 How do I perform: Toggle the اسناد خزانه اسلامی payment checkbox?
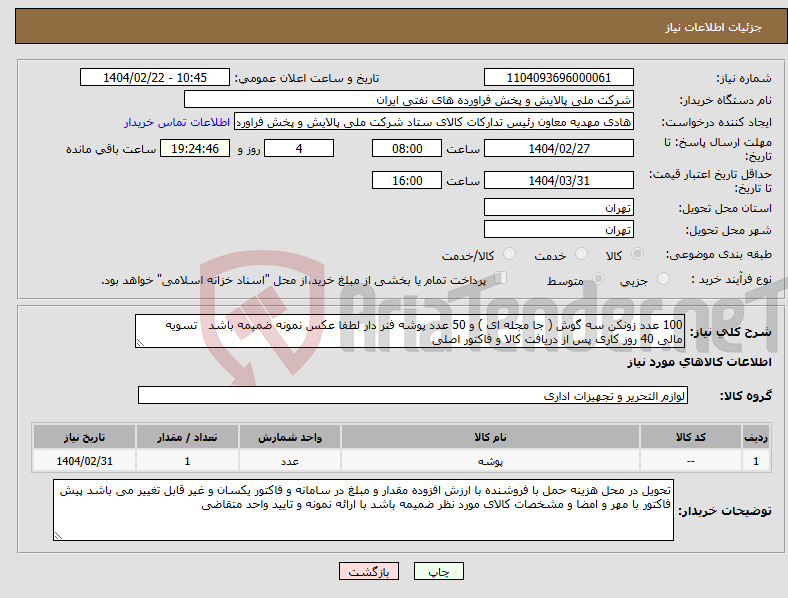(501, 277)
